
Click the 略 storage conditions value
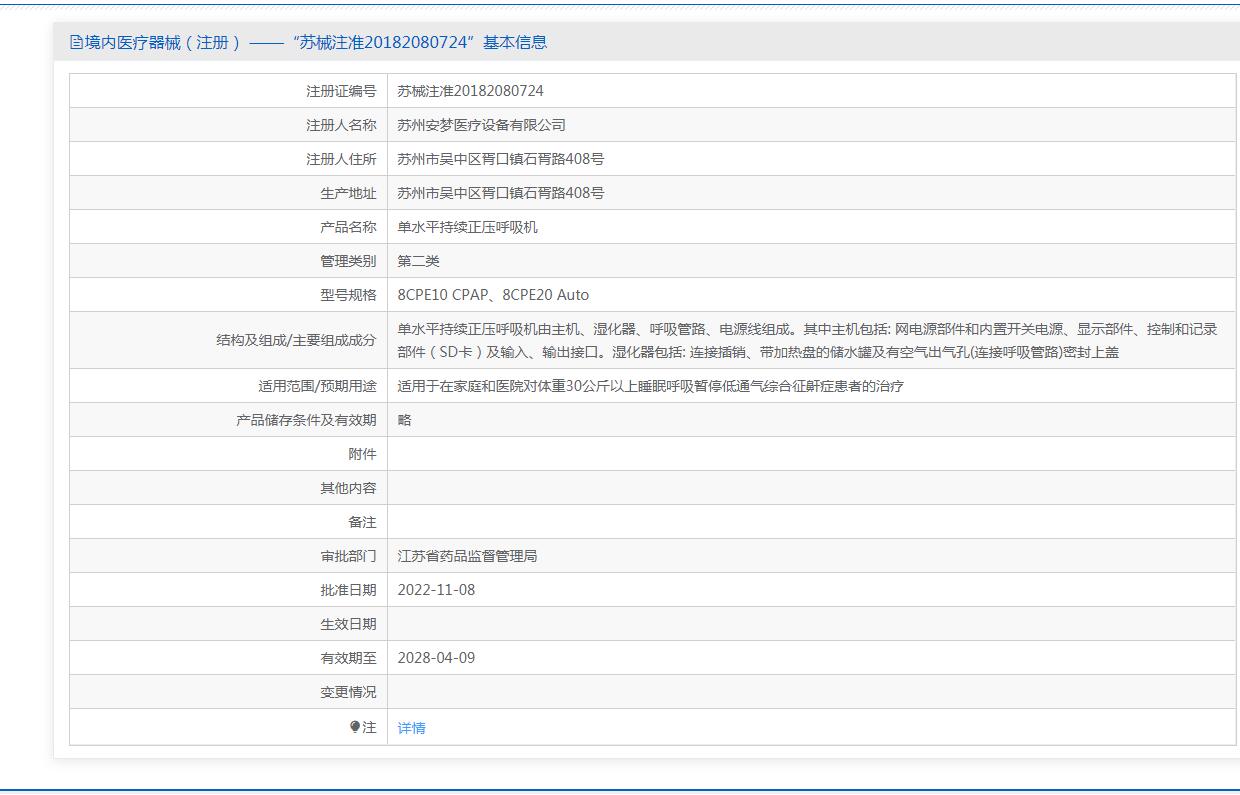tap(404, 420)
